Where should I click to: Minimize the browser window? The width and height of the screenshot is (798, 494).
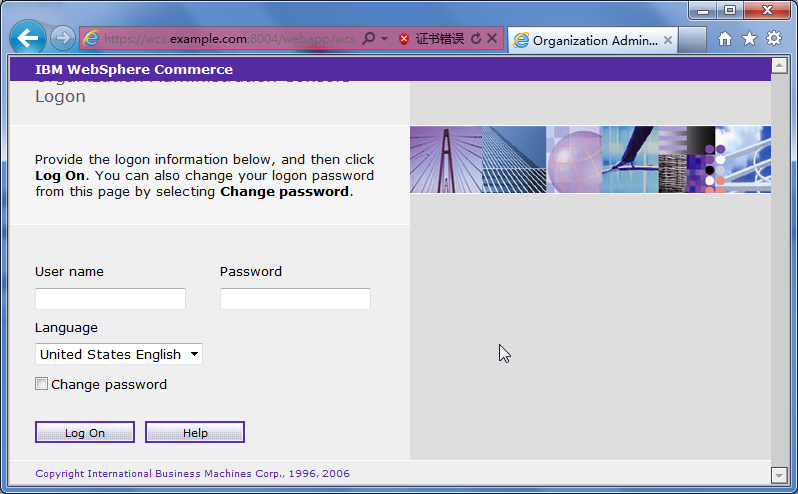(703, 10)
